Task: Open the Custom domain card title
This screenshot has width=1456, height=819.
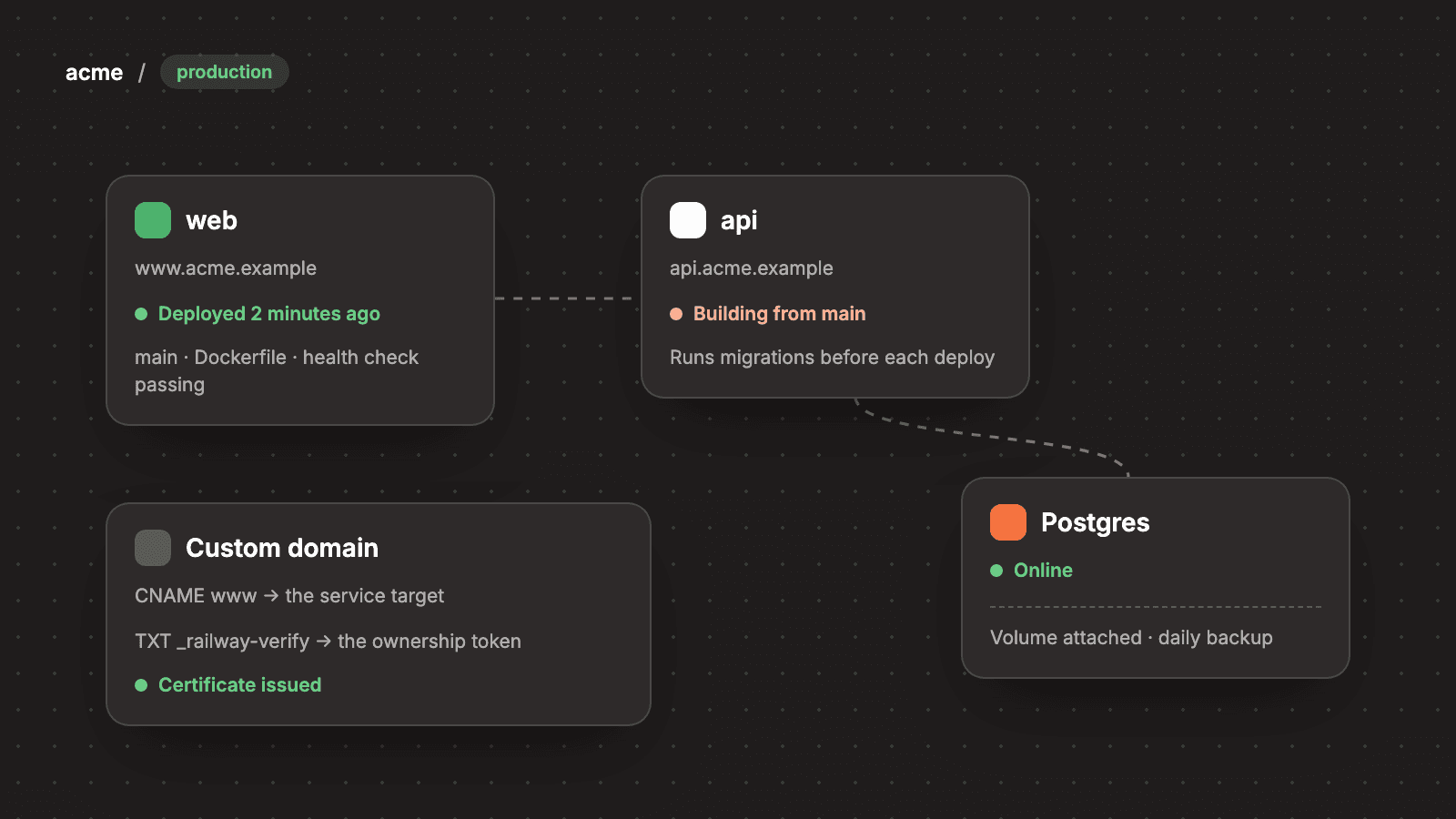Action: click(x=282, y=548)
